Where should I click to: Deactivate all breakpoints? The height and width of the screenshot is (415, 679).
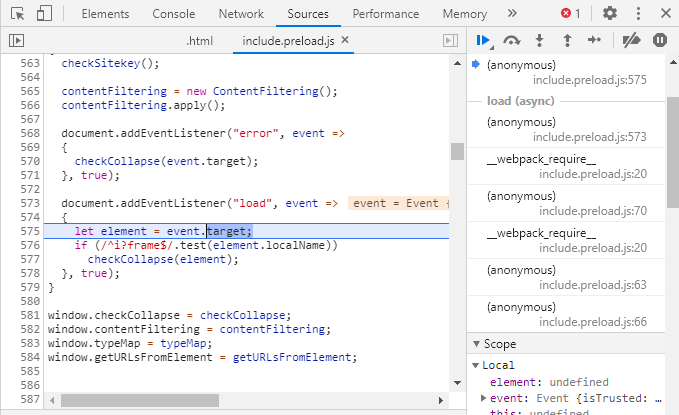(x=631, y=40)
